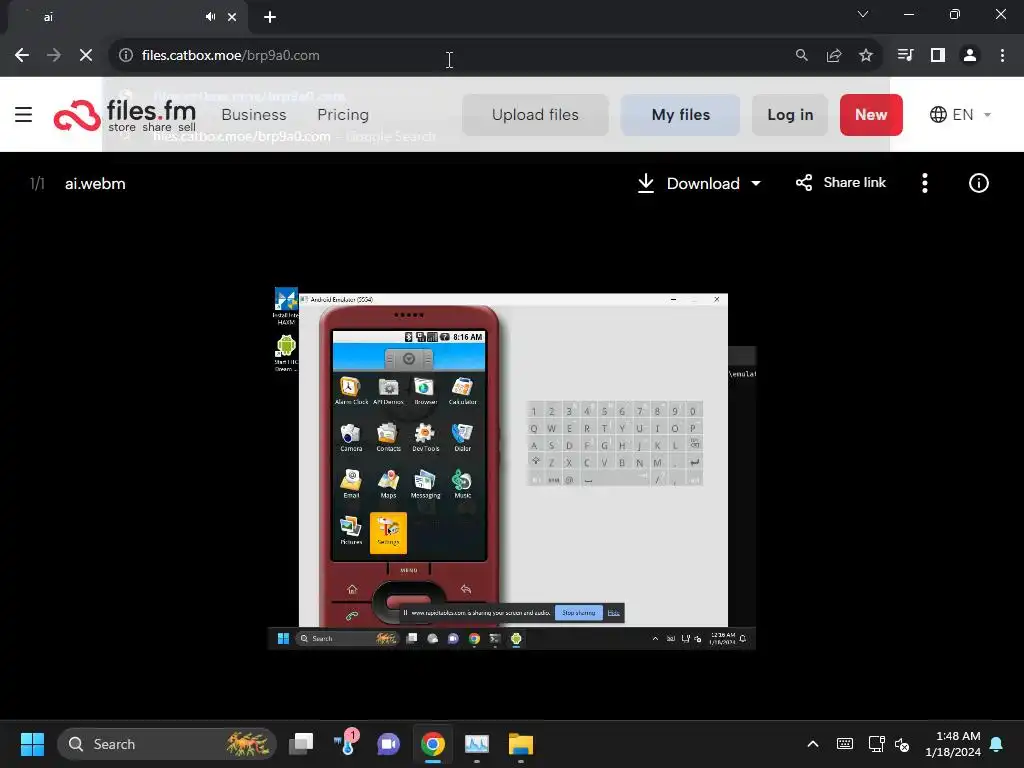Click the taskbar Search box
1024x768 pixels.
(x=167, y=744)
